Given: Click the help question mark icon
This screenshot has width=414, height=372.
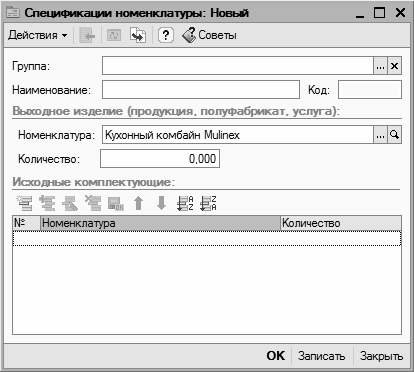Looking at the screenshot, I should click(x=166, y=35).
